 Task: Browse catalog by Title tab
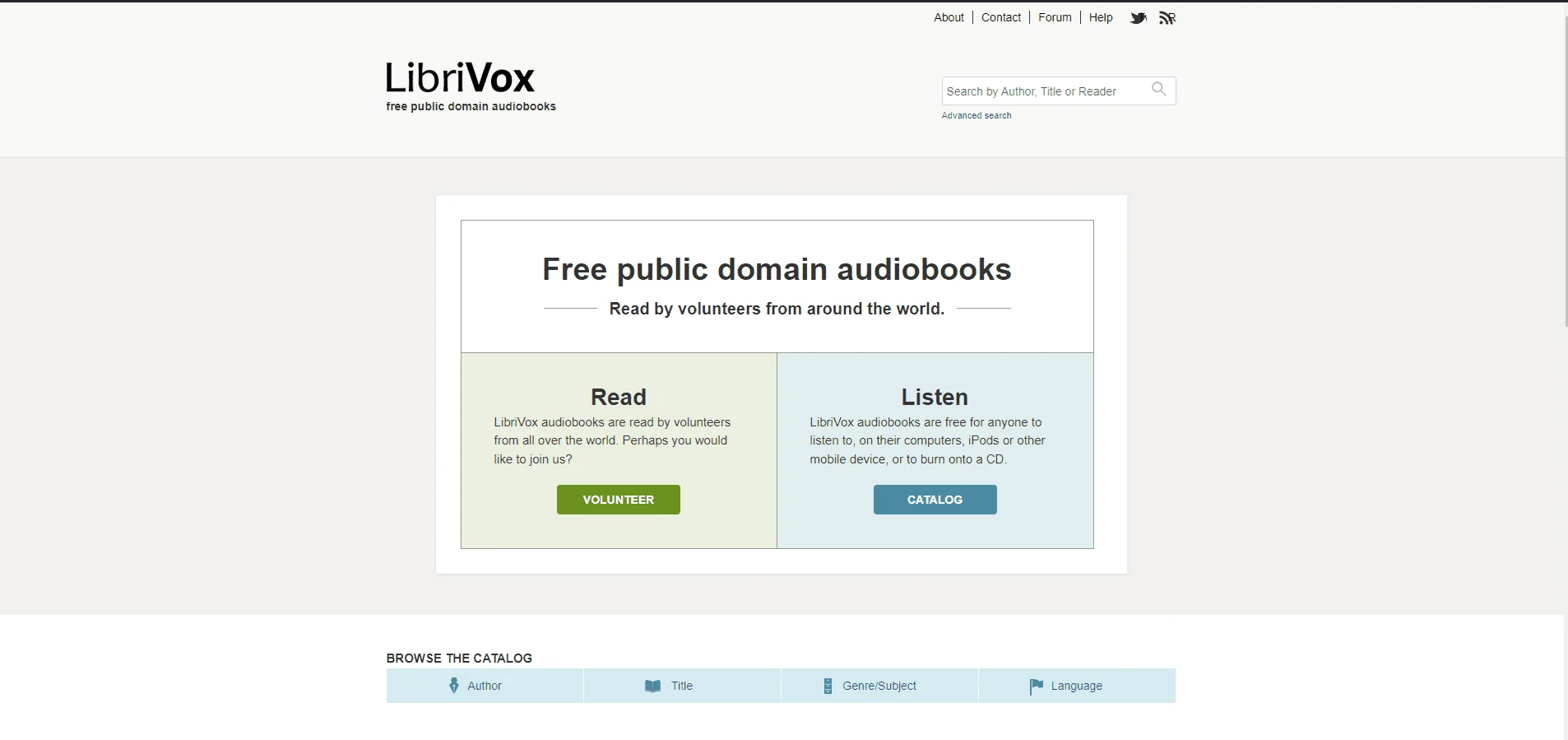[682, 686]
